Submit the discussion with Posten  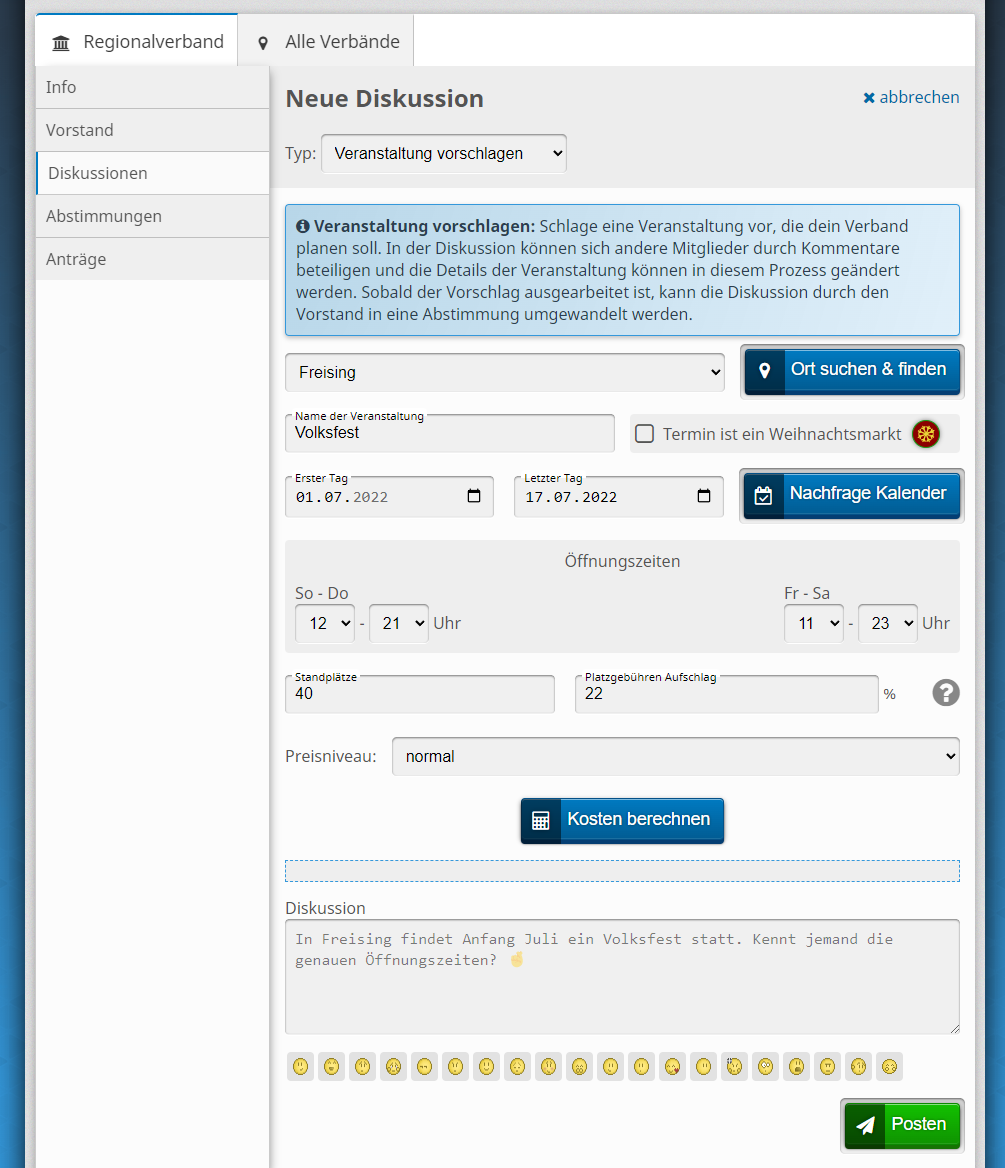pyautogui.click(x=902, y=1124)
